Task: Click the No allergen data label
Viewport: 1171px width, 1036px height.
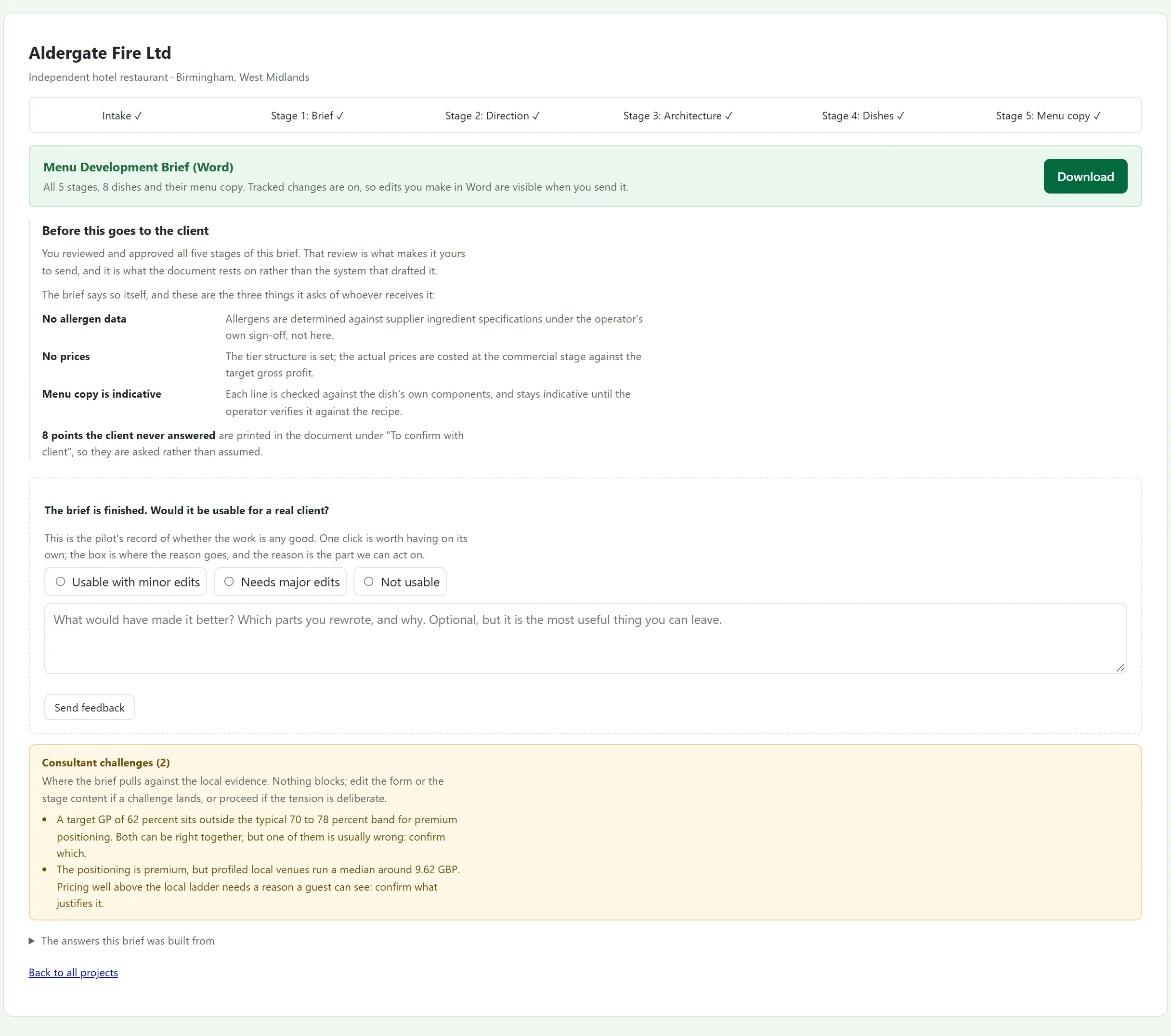Action: (84, 319)
